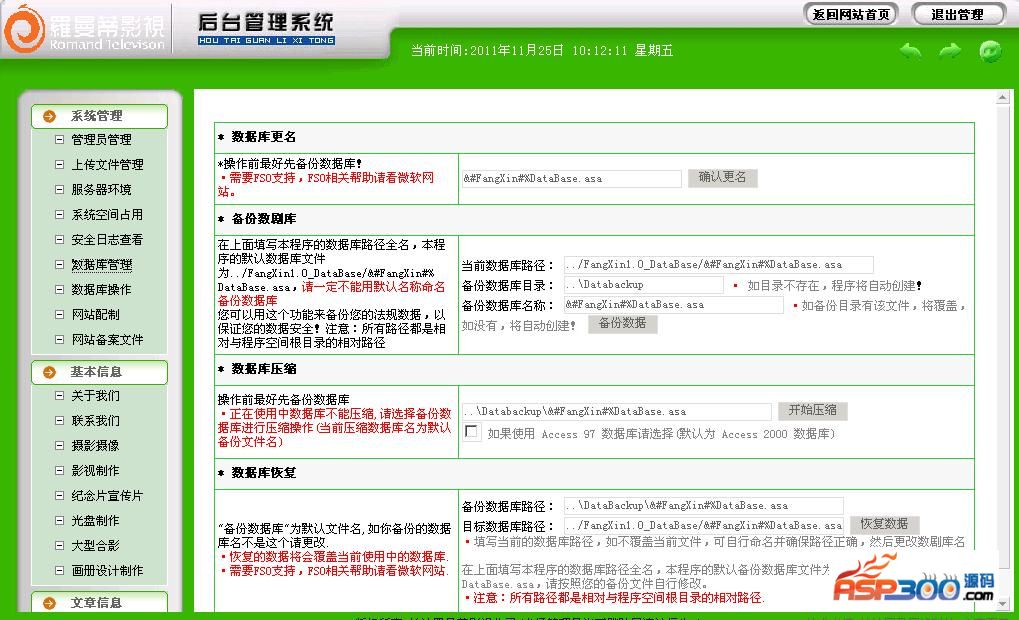Open 光盘制作 in the sidebar
The image size is (1019, 620).
pos(96,521)
